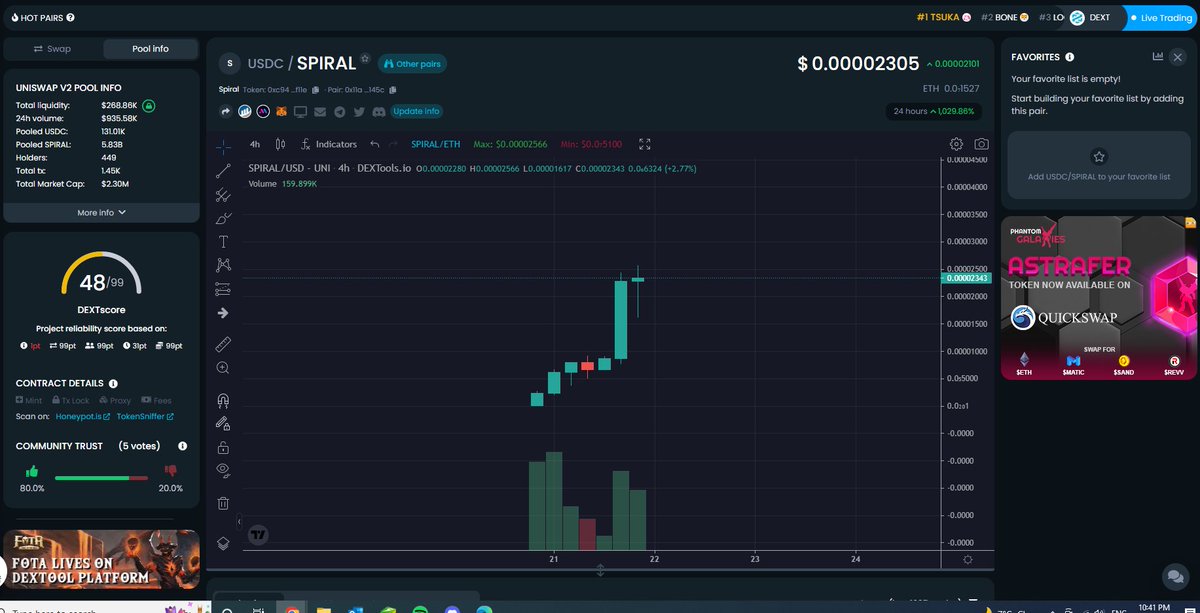Open the website monitor icon
The height and width of the screenshot is (613, 1200).
301,111
